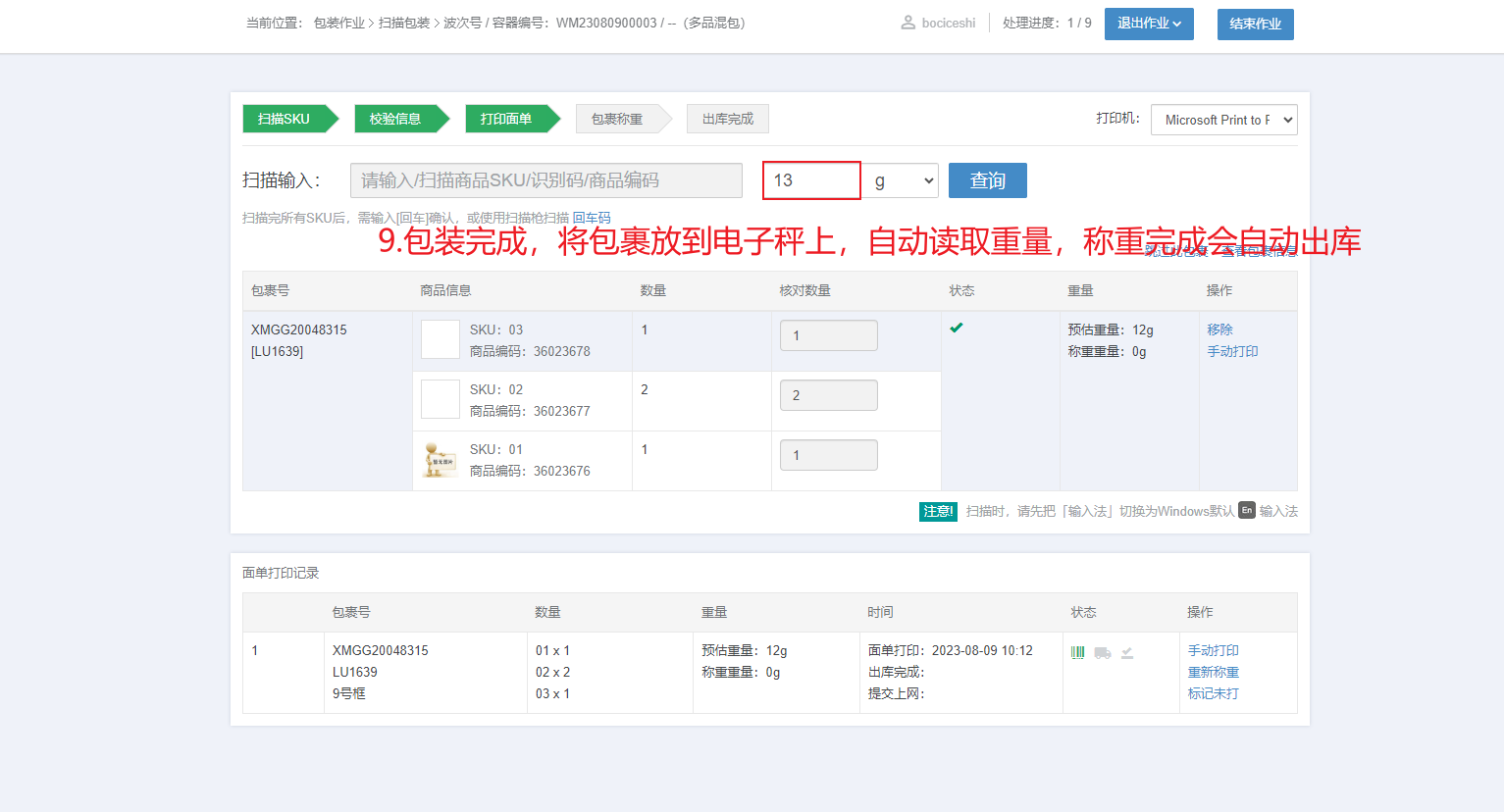Screen dimensions: 1504x812
Task: Click the green barcode status icon
Action: coord(1077,652)
